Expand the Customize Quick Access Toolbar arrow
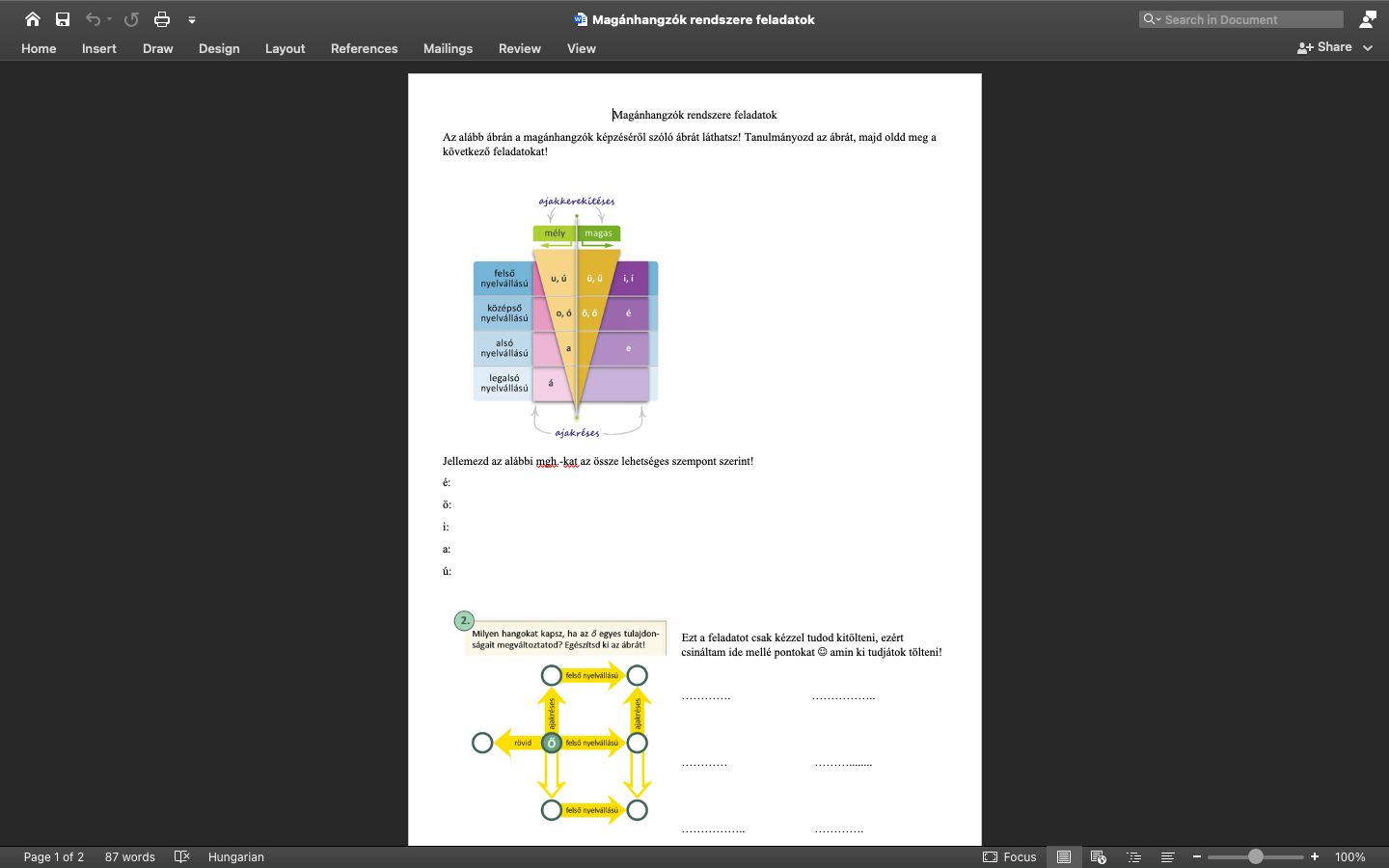The image size is (1389, 868). [x=192, y=20]
